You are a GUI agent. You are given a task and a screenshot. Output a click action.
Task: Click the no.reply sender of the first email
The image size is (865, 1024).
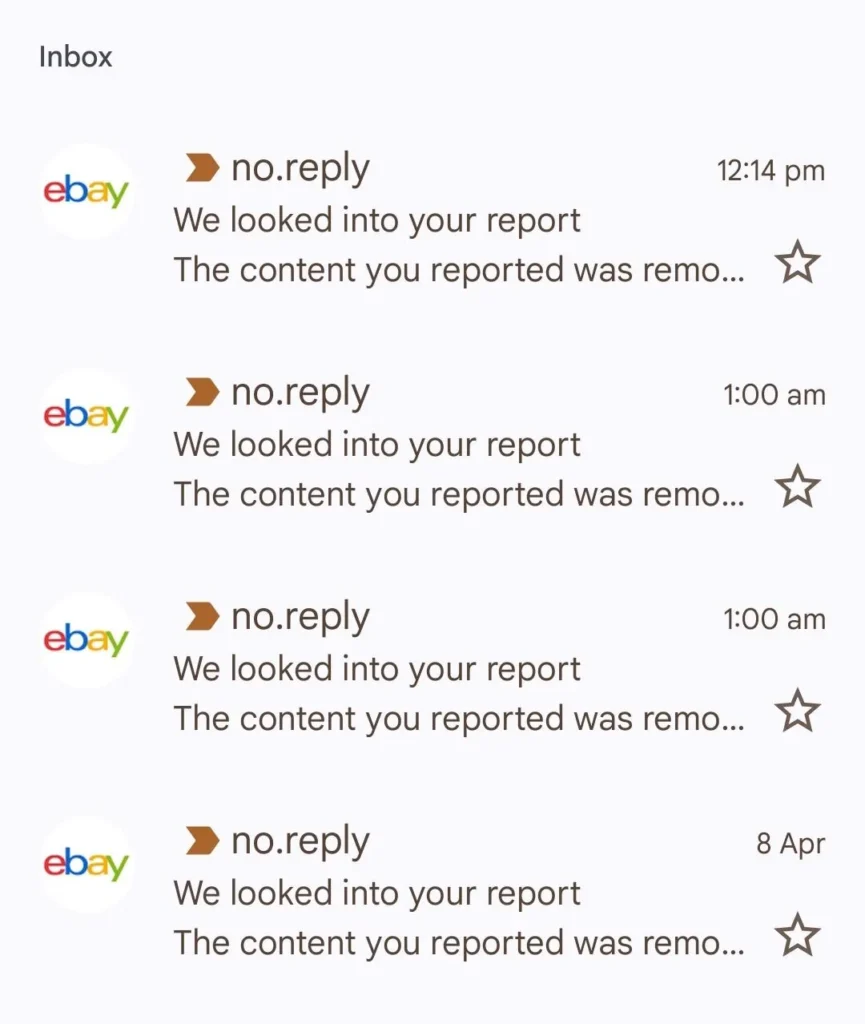[300, 169]
